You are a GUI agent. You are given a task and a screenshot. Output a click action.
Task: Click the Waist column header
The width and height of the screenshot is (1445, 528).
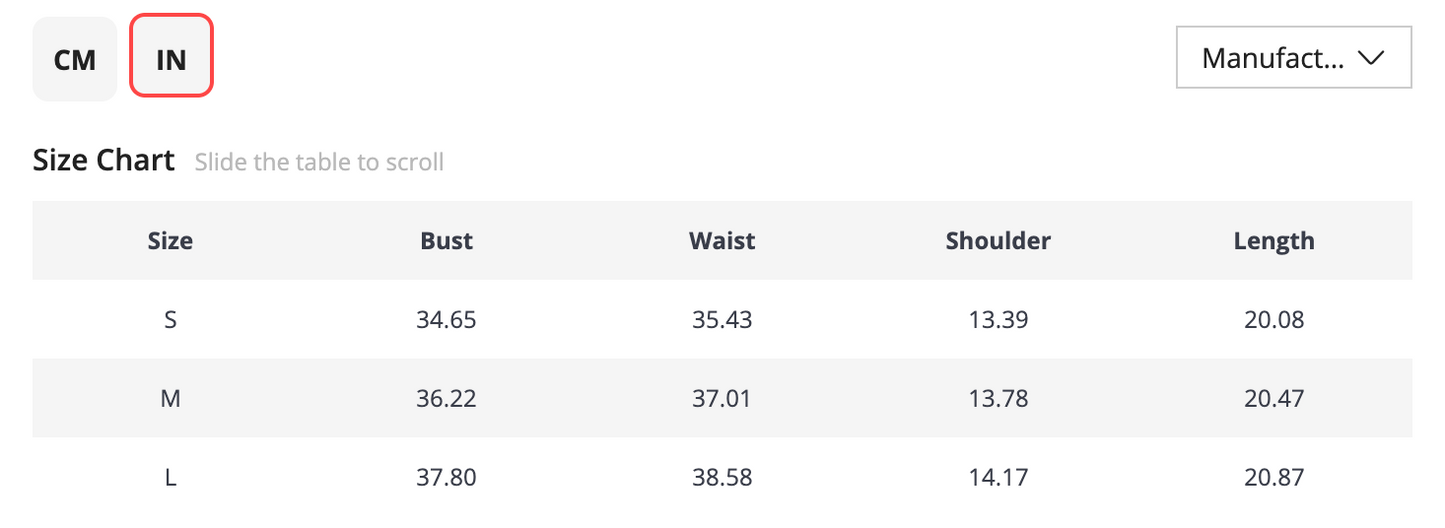722,240
